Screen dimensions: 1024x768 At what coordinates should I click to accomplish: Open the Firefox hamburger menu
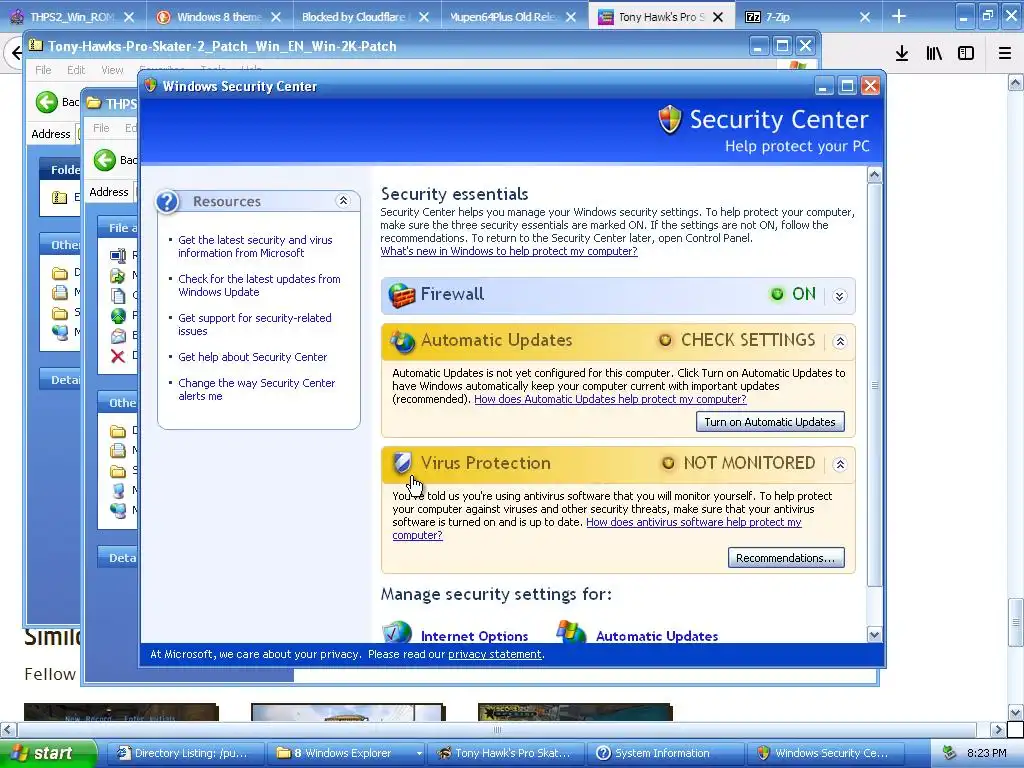pos(1005,54)
